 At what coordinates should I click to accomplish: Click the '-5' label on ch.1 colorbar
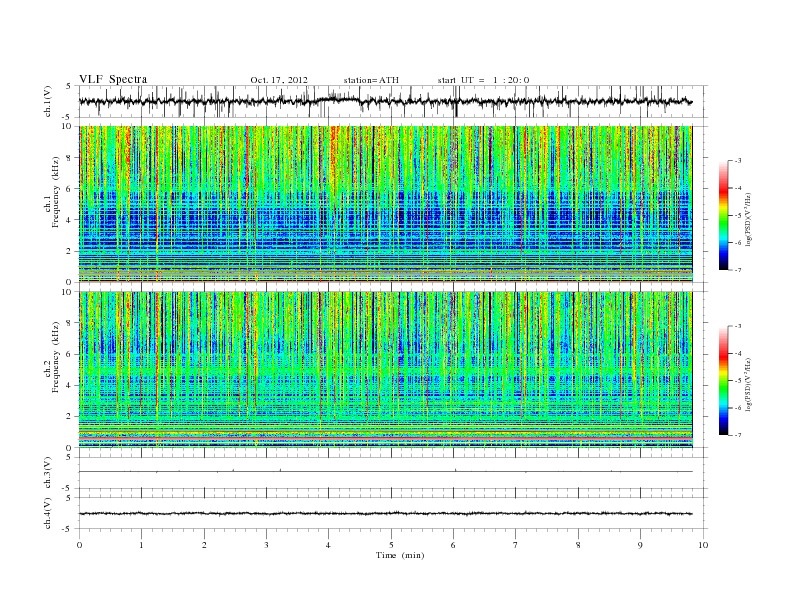tap(738, 216)
